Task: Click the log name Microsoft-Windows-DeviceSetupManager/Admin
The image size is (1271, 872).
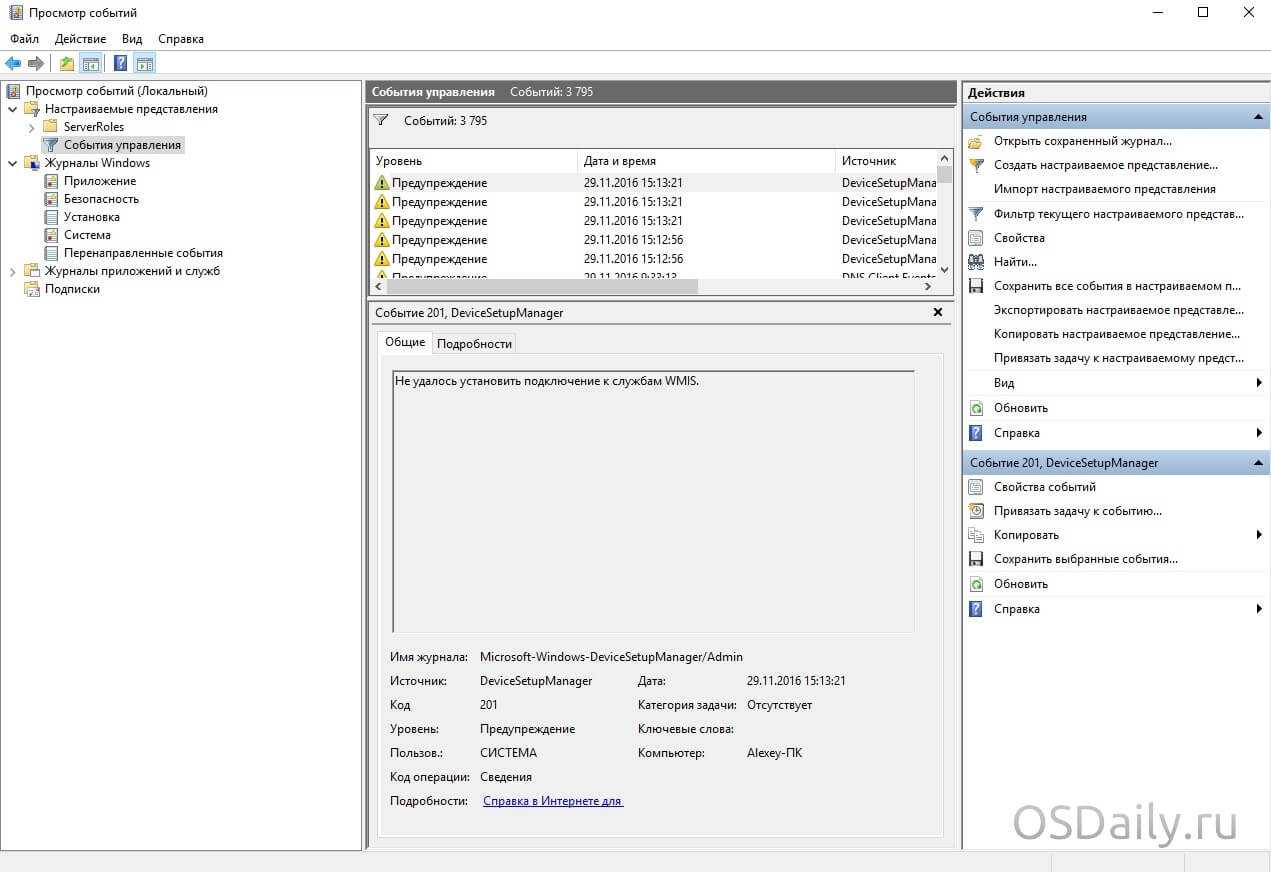Action: tap(611, 657)
